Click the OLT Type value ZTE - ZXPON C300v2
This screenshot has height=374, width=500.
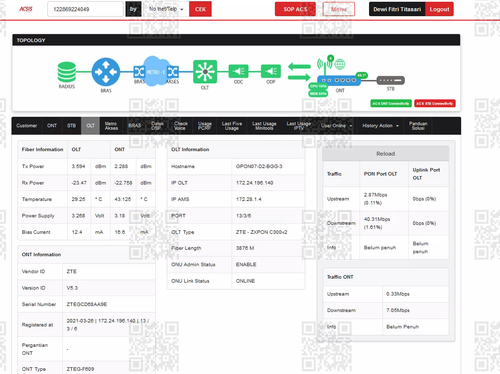pyautogui.click(x=262, y=232)
